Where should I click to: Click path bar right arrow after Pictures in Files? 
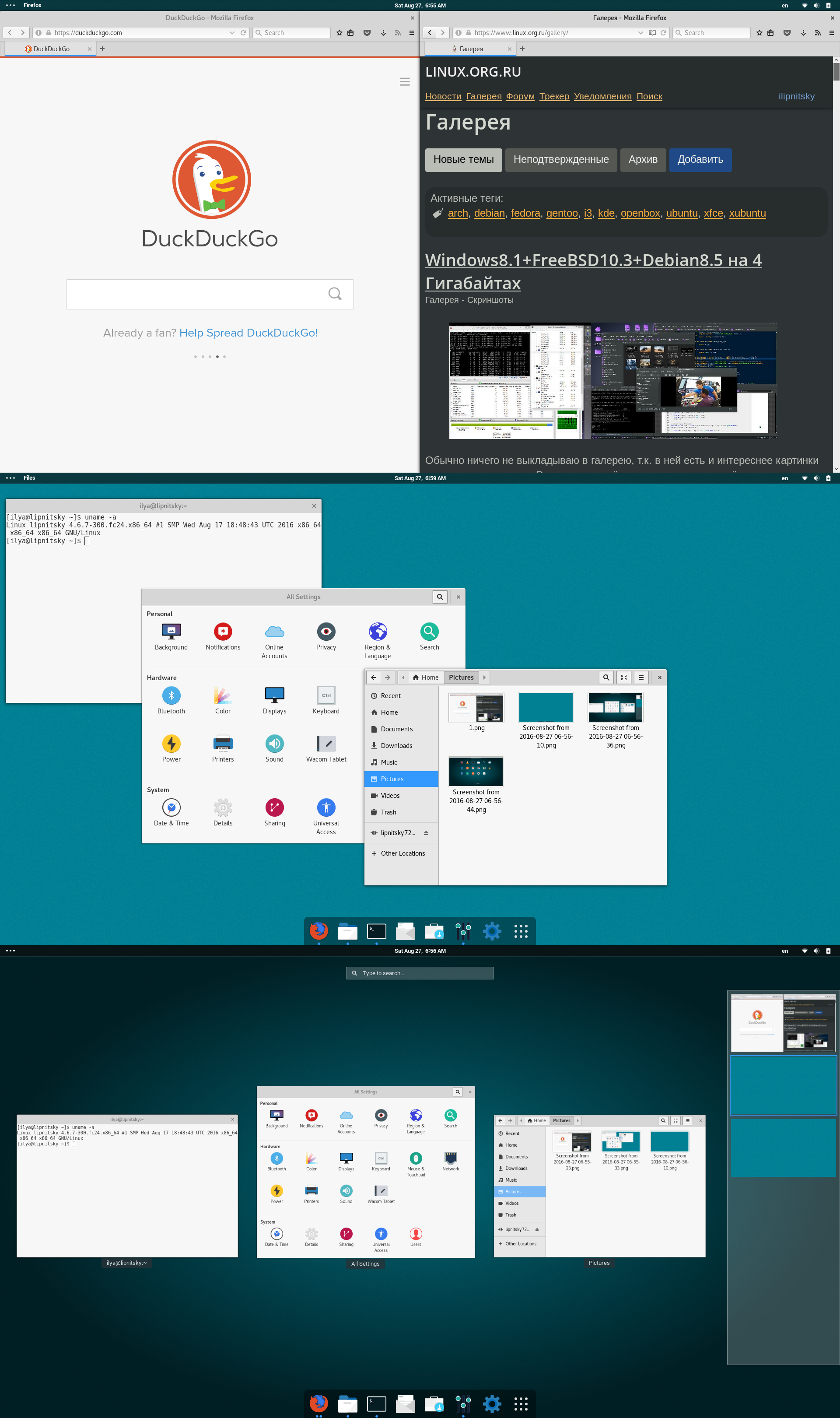click(484, 677)
